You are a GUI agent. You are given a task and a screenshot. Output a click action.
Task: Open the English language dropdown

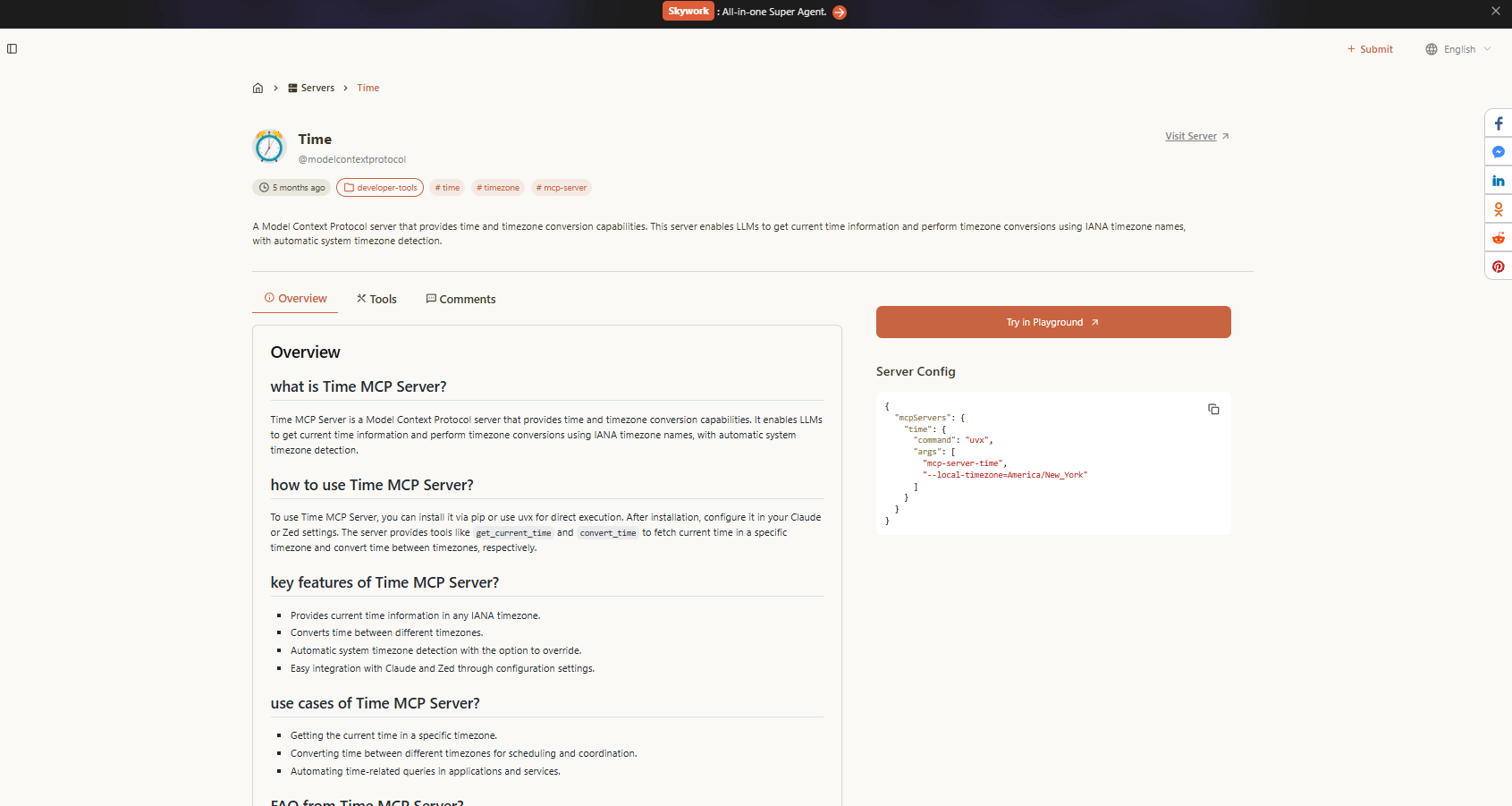1458,49
